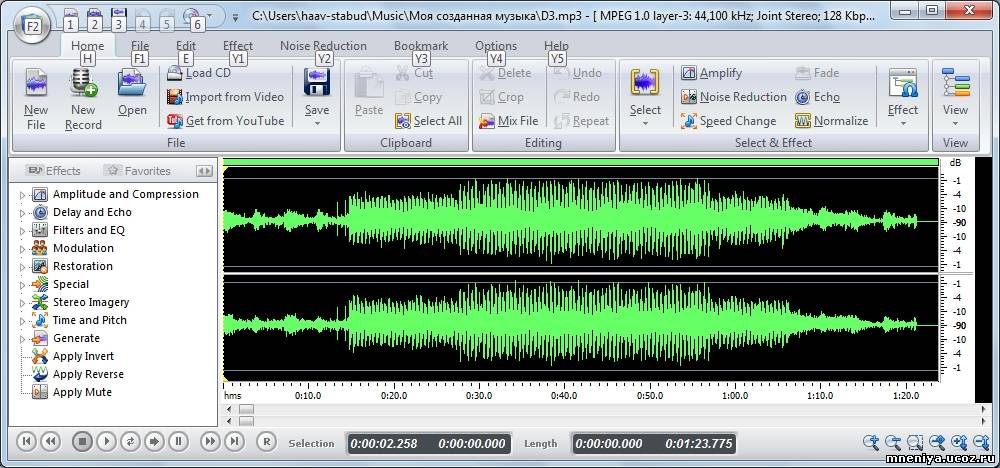Click the green overview bar above waveform
This screenshot has height=468, width=1000.
(x=580, y=162)
